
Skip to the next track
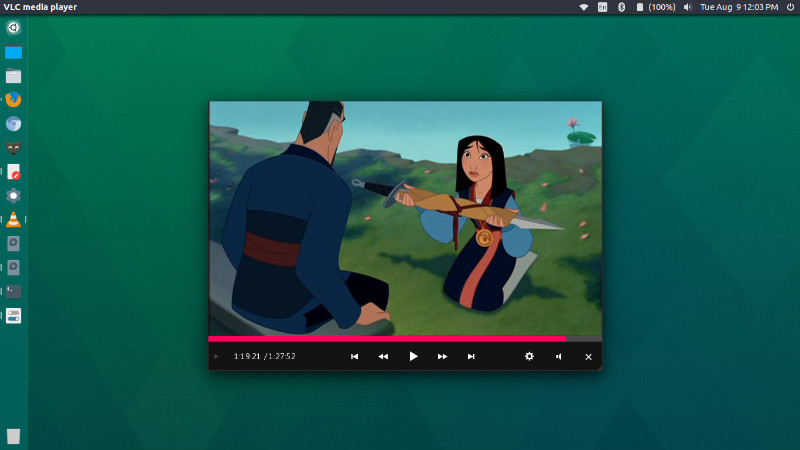click(471, 357)
